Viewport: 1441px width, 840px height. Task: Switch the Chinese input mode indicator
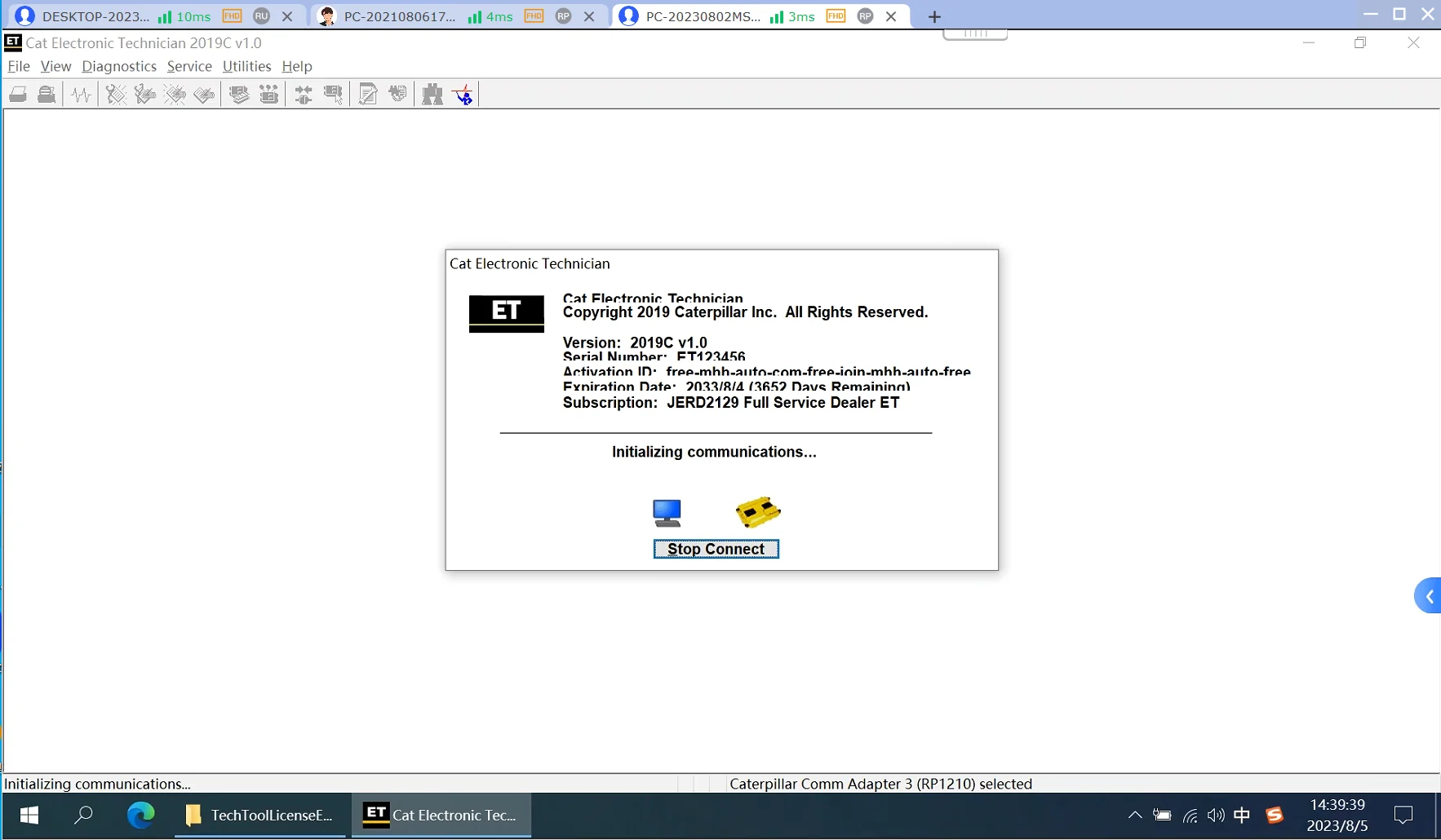click(x=1242, y=815)
